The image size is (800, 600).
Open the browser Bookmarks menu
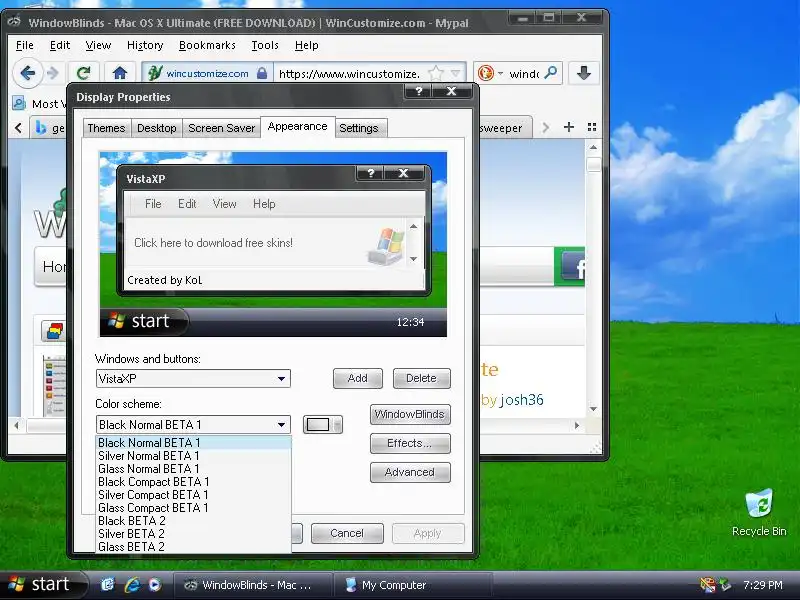(207, 45)
